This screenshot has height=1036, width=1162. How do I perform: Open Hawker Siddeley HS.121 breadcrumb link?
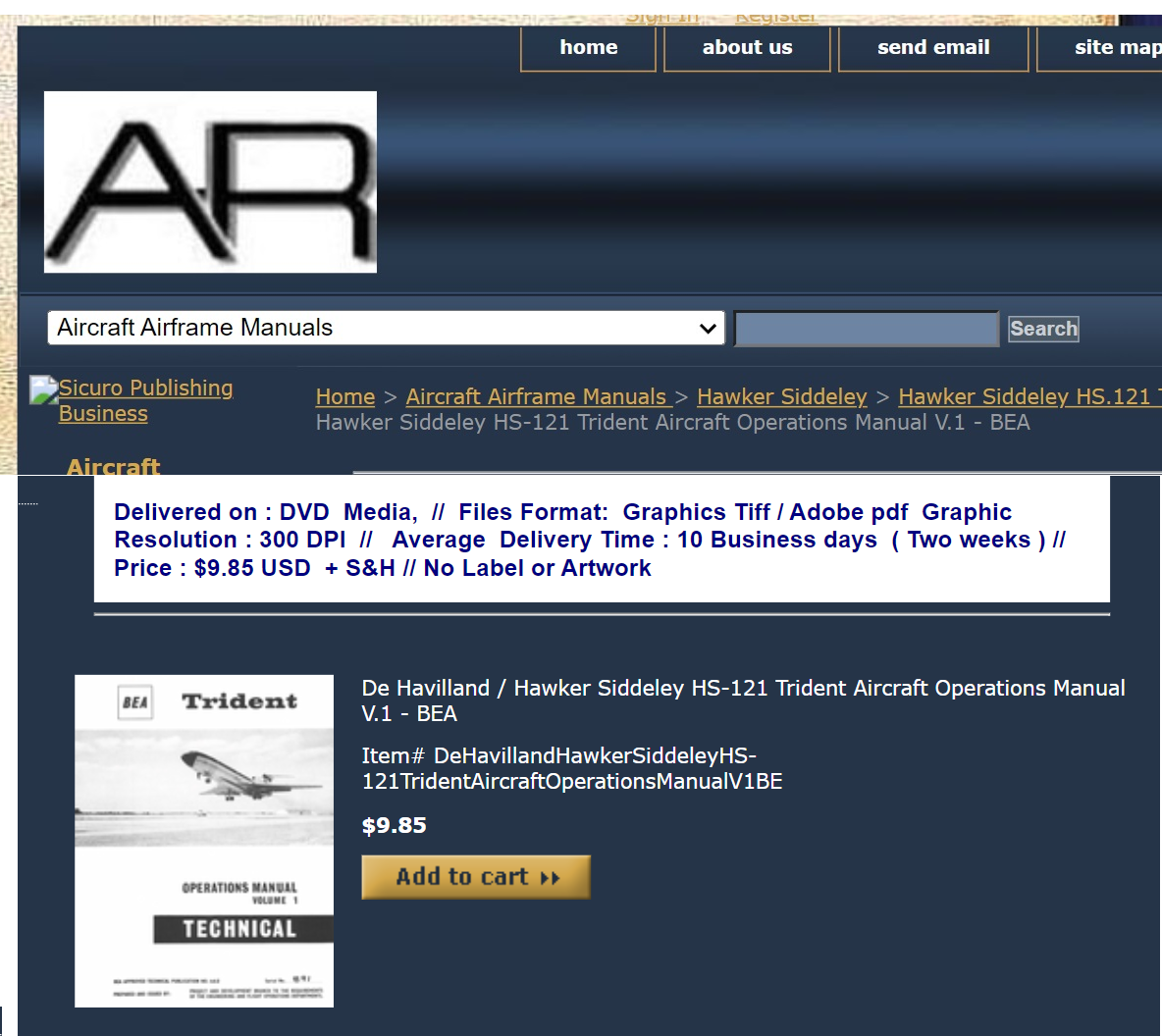(1030, 397)
